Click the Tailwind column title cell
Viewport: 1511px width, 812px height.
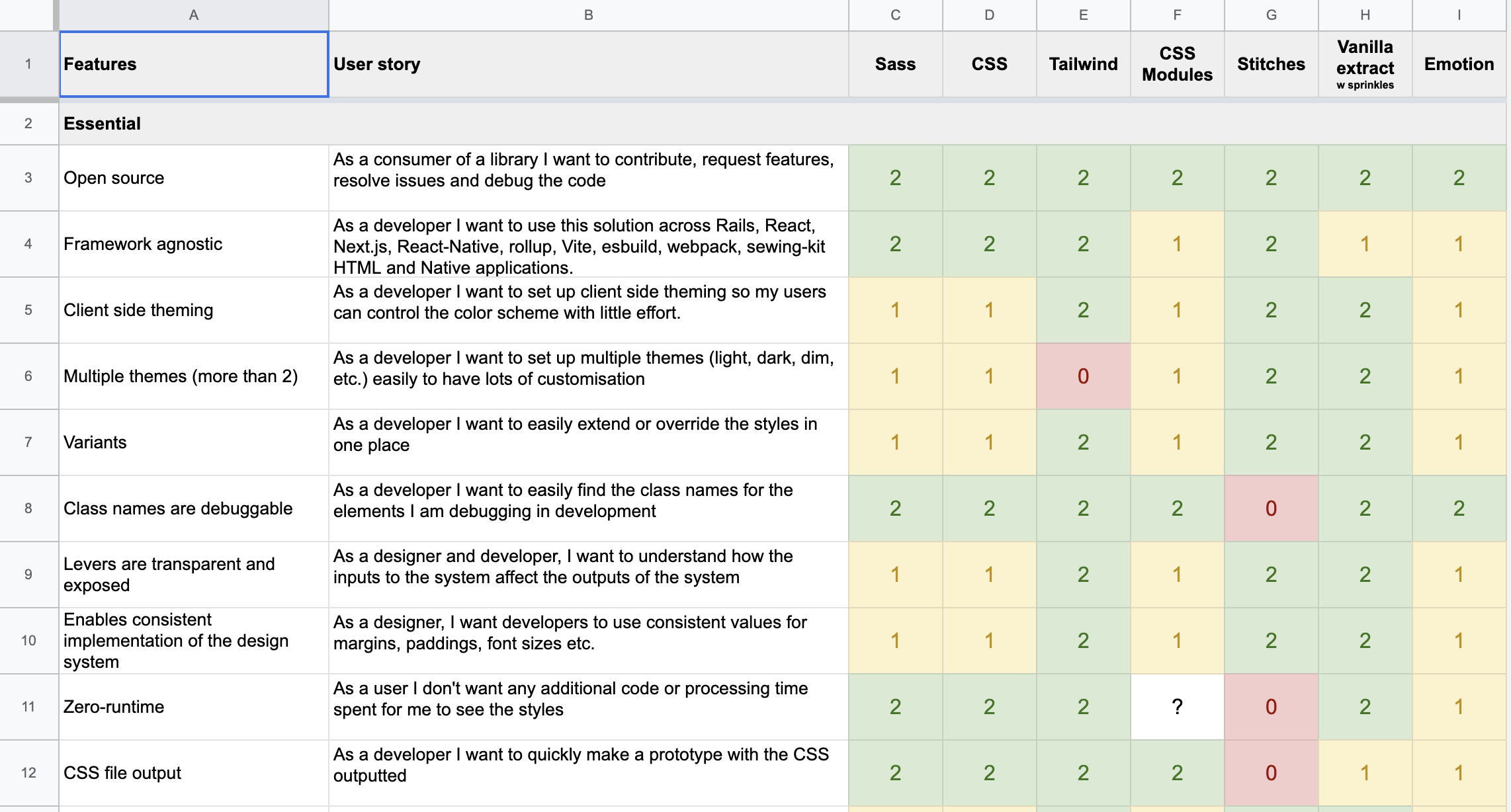pyautogui.click(x=1084, y=64)
